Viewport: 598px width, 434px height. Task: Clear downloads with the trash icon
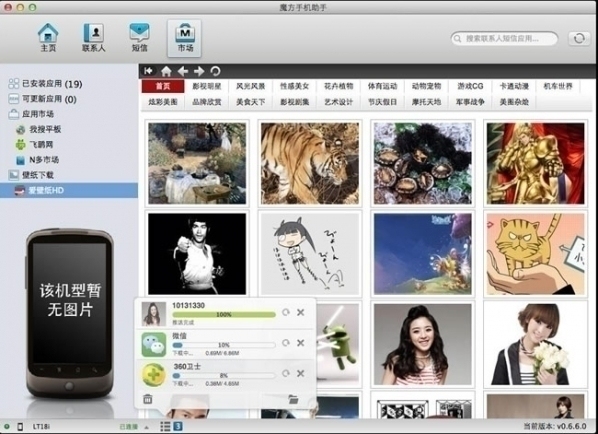pyautogui.click(x=147, y=399)
